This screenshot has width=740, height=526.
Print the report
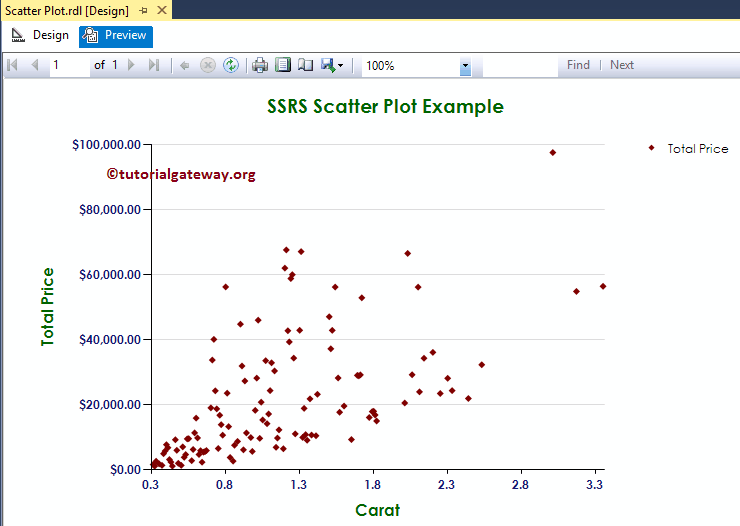260,65
